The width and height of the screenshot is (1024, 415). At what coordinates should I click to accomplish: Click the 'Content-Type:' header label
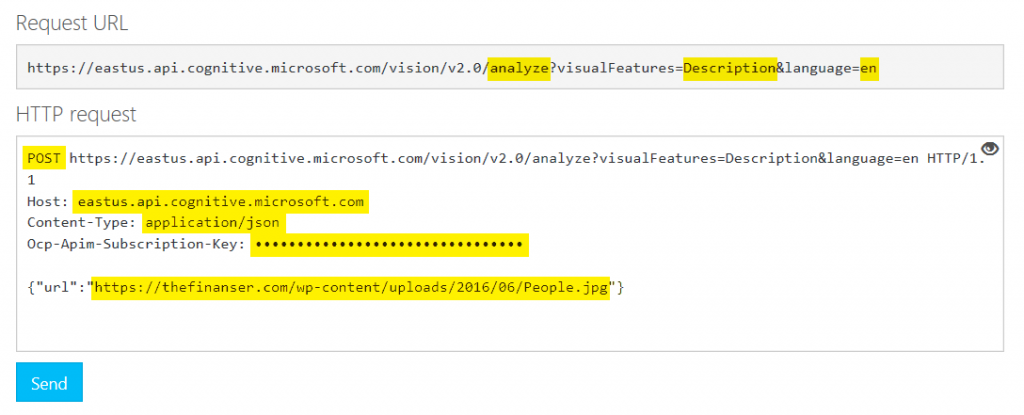tap(82, 222)
